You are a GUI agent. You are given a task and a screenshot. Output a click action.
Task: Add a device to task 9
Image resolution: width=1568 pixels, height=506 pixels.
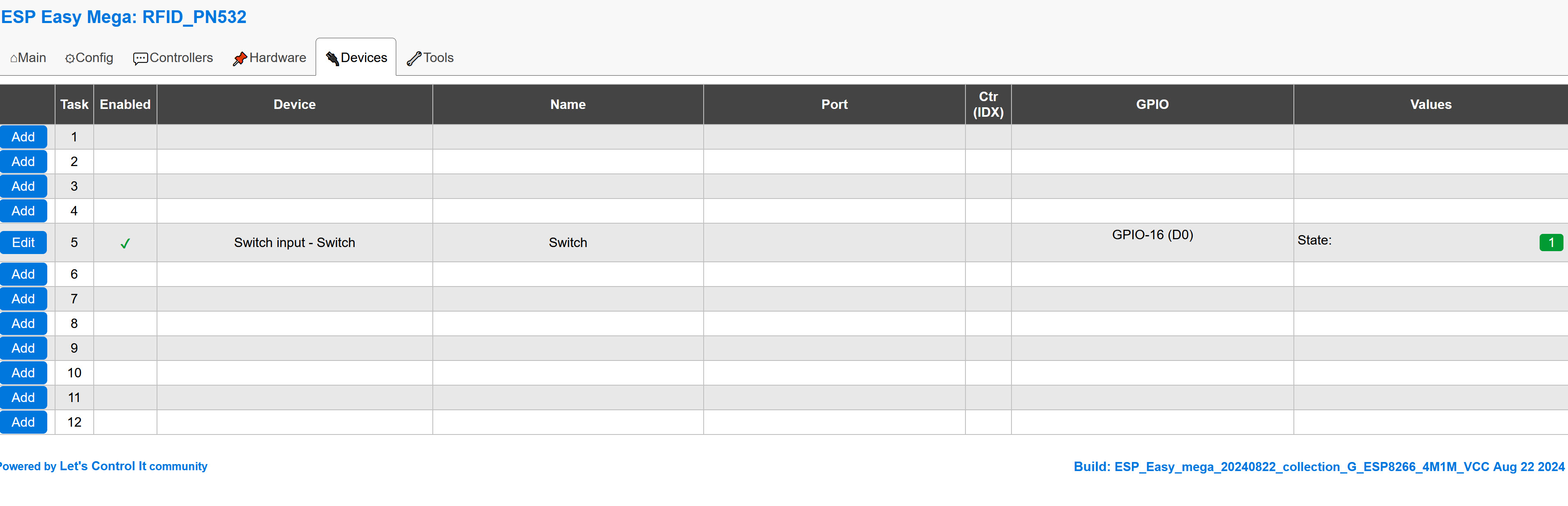23,348
